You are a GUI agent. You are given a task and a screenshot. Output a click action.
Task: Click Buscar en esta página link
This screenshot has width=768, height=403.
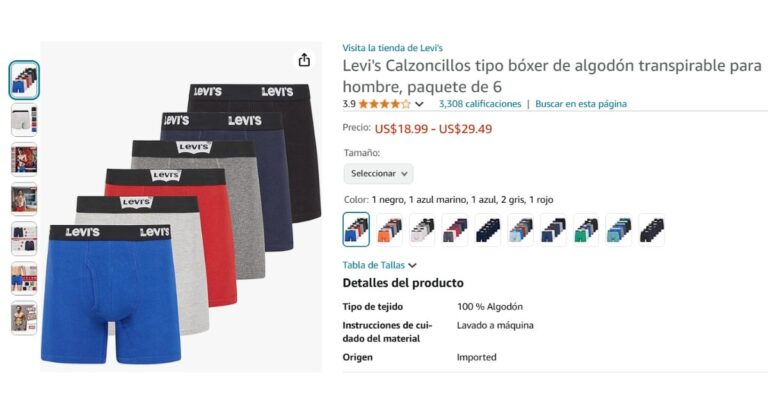[x=581, y=104]
